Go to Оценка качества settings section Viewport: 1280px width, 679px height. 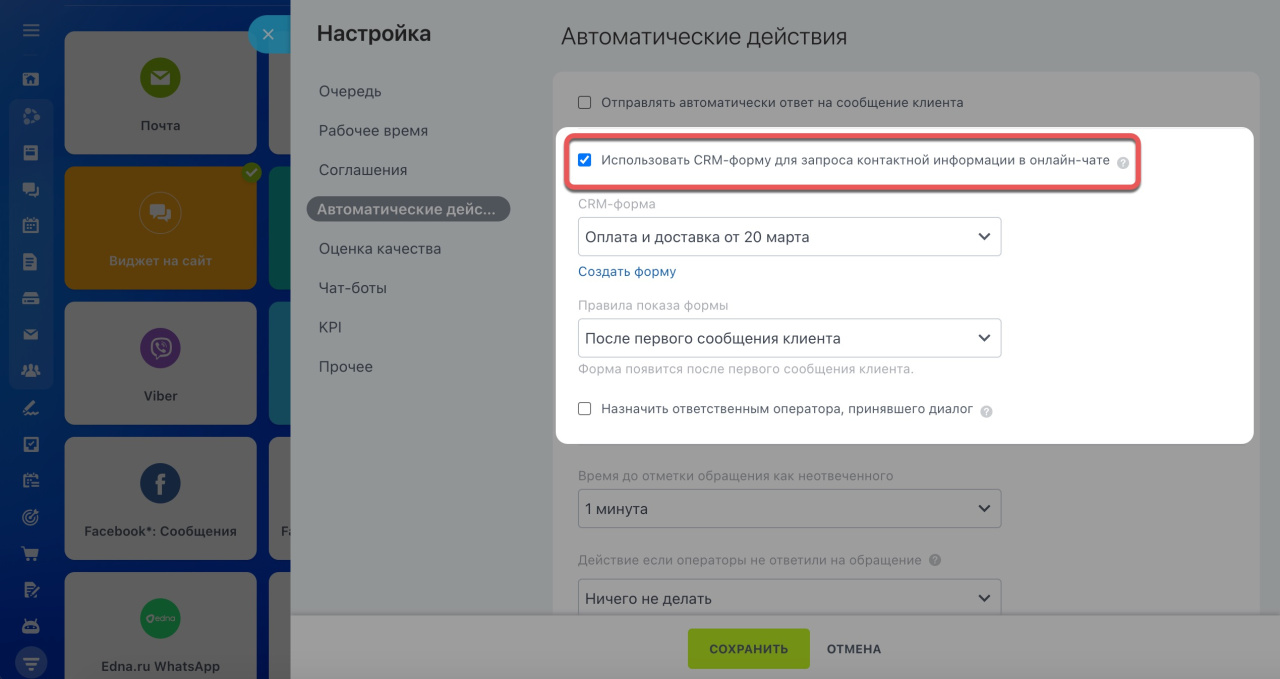(380, 249)
